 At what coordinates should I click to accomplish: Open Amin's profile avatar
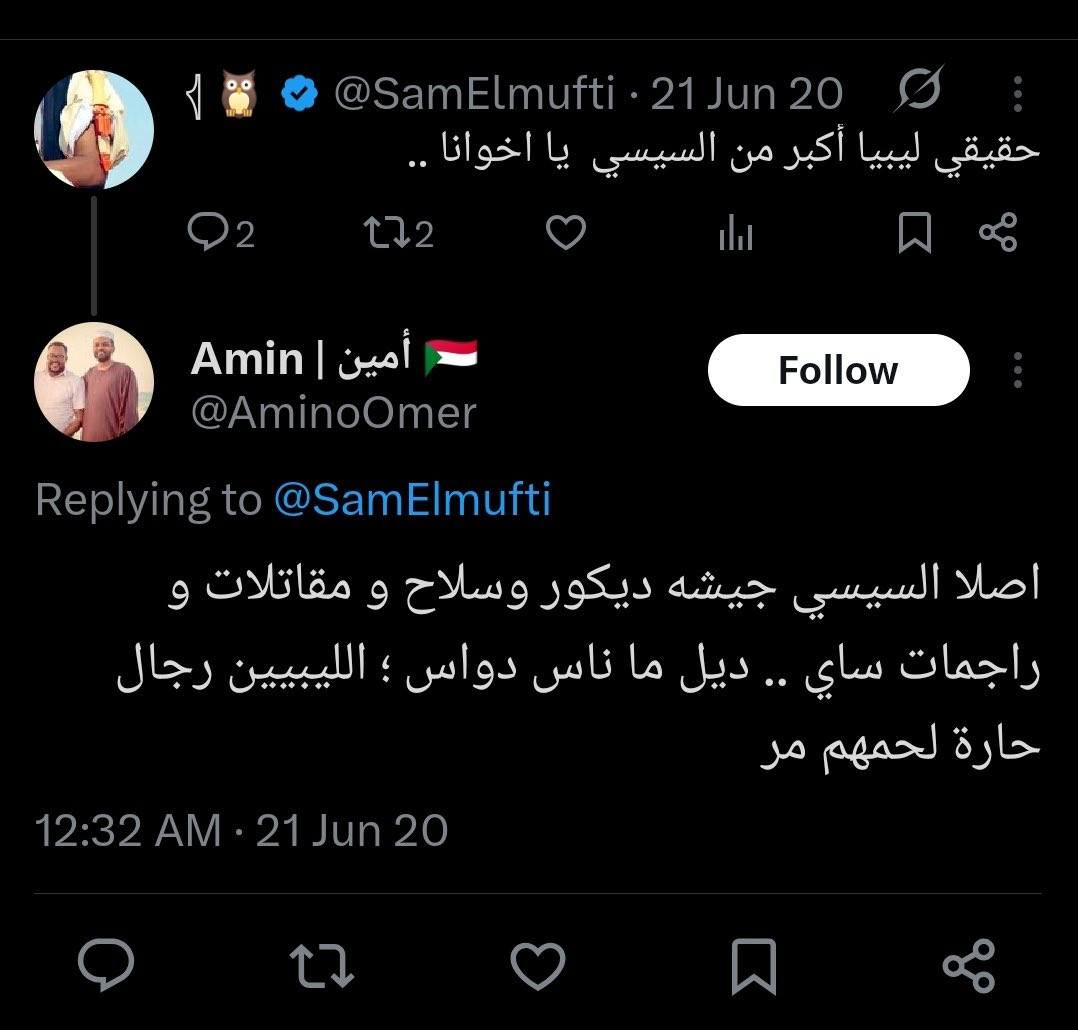[94, 381]
